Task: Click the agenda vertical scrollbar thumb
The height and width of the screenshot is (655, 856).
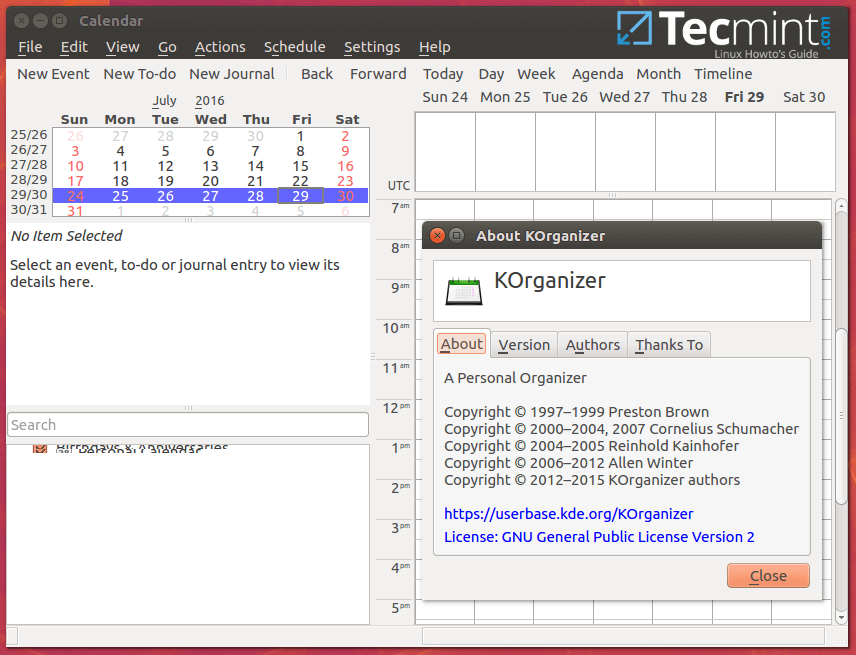Action: (x=841, y=416)
